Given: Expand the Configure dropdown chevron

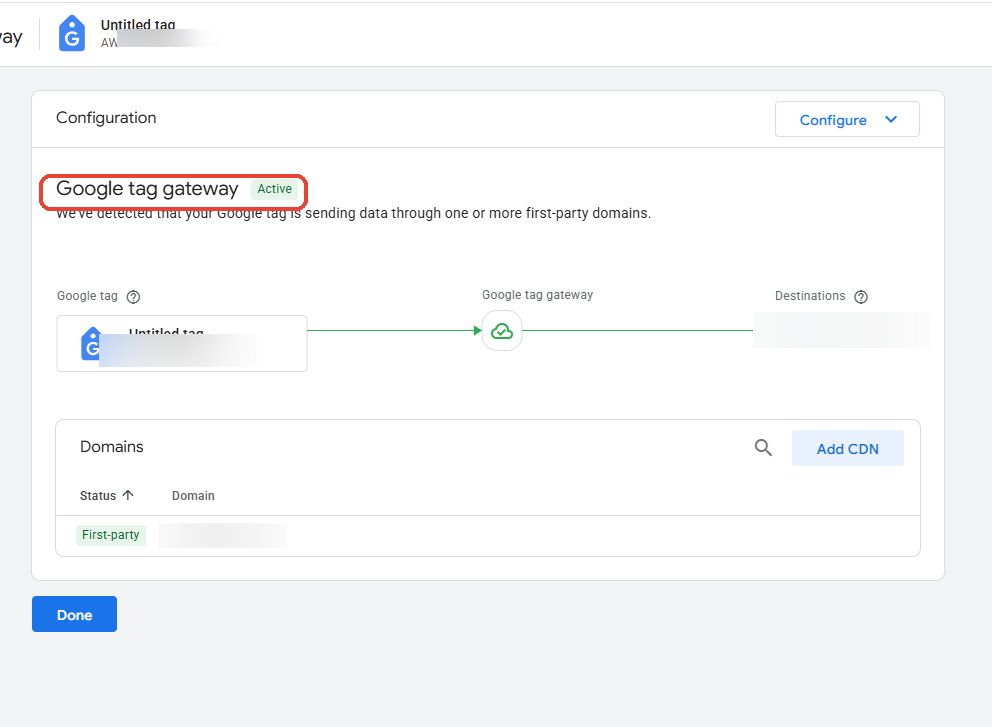Looking at the screenshot, I should click(x=891, y=120).
